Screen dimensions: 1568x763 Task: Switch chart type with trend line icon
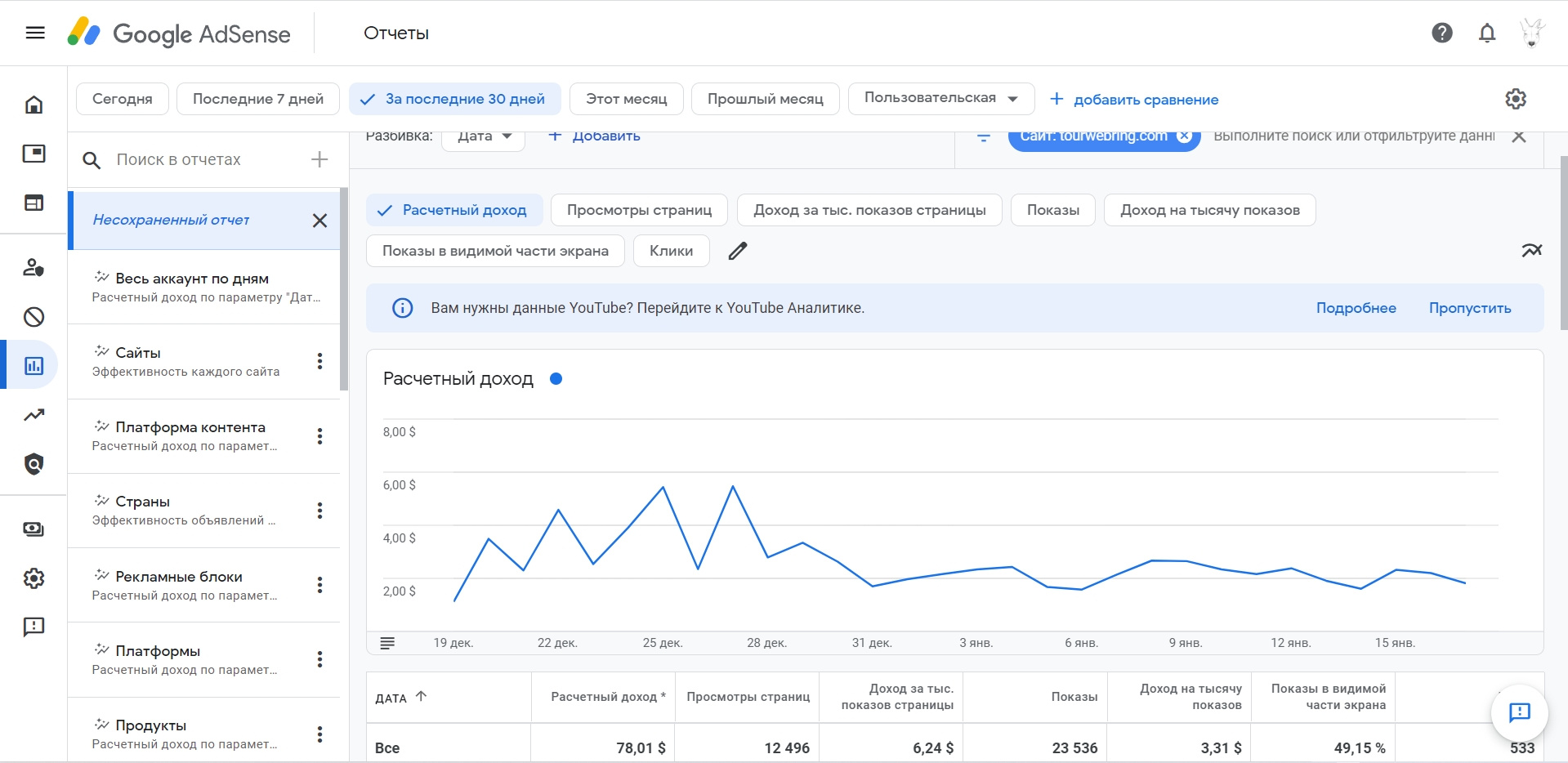[x=1531, y=251]
